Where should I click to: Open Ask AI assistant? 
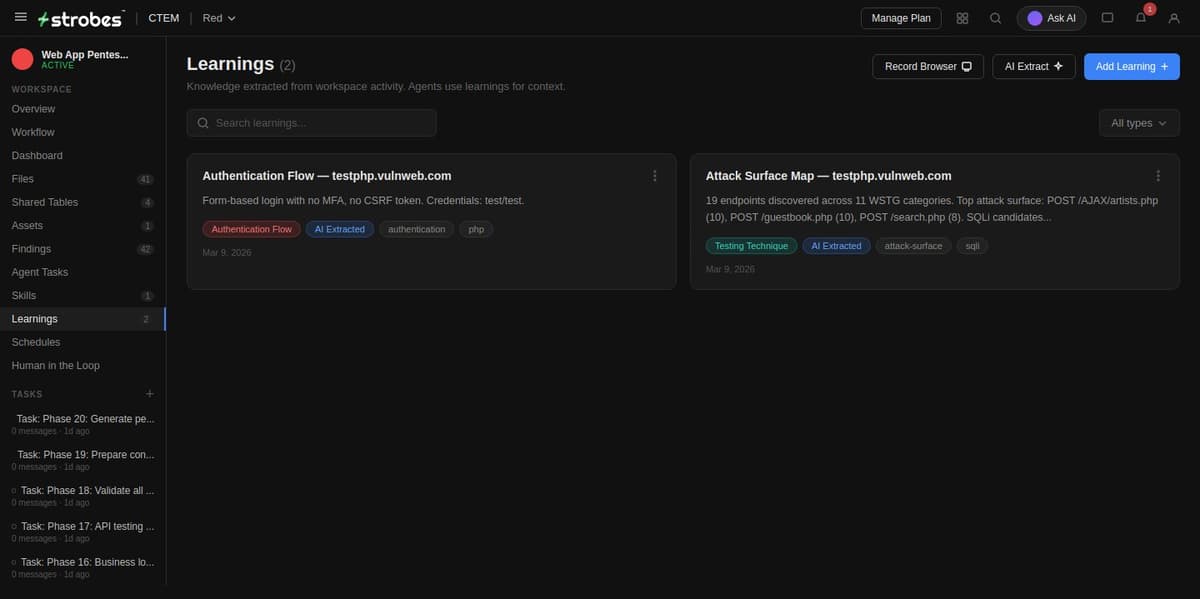1051,18
